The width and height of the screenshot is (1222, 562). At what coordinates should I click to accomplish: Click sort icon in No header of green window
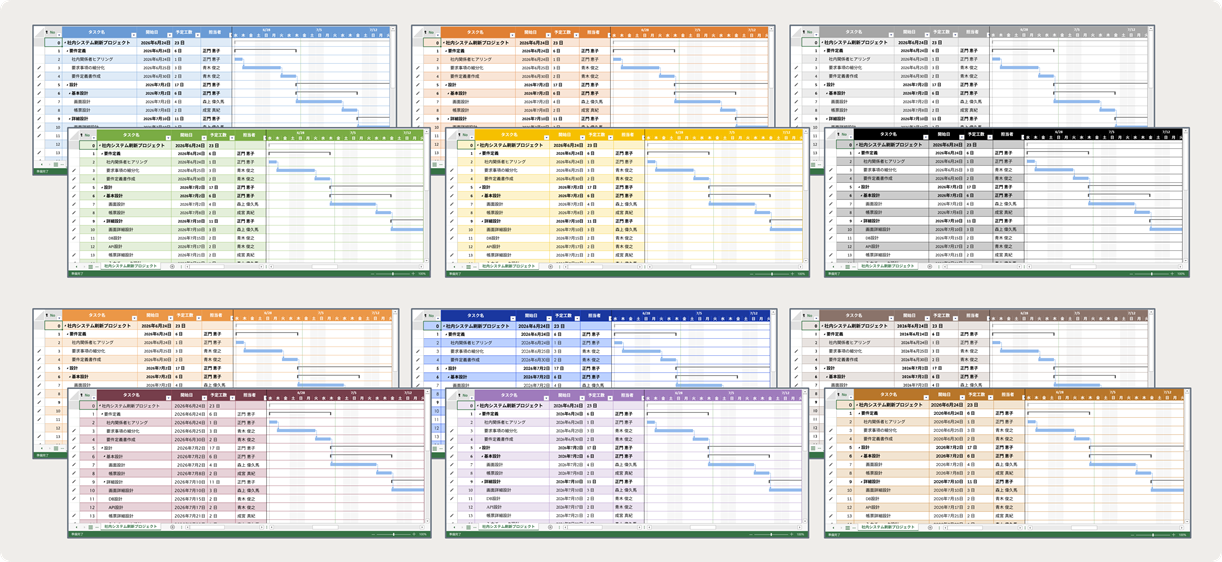point(81,135)
